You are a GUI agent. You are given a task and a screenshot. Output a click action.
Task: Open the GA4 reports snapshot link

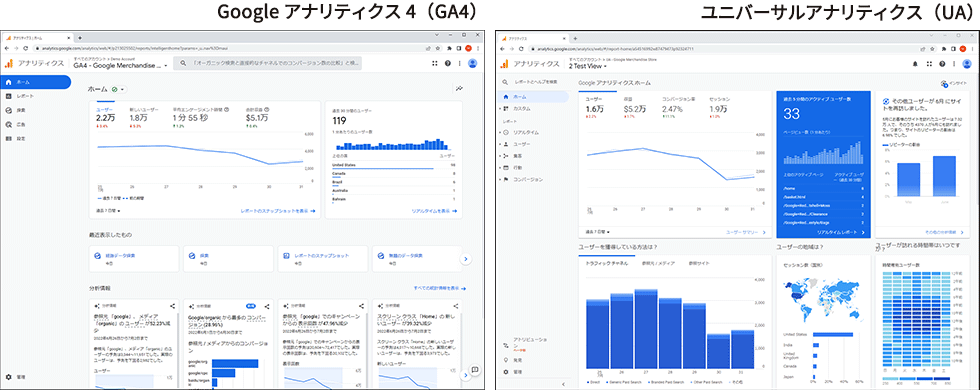click(x=278, y=211)
